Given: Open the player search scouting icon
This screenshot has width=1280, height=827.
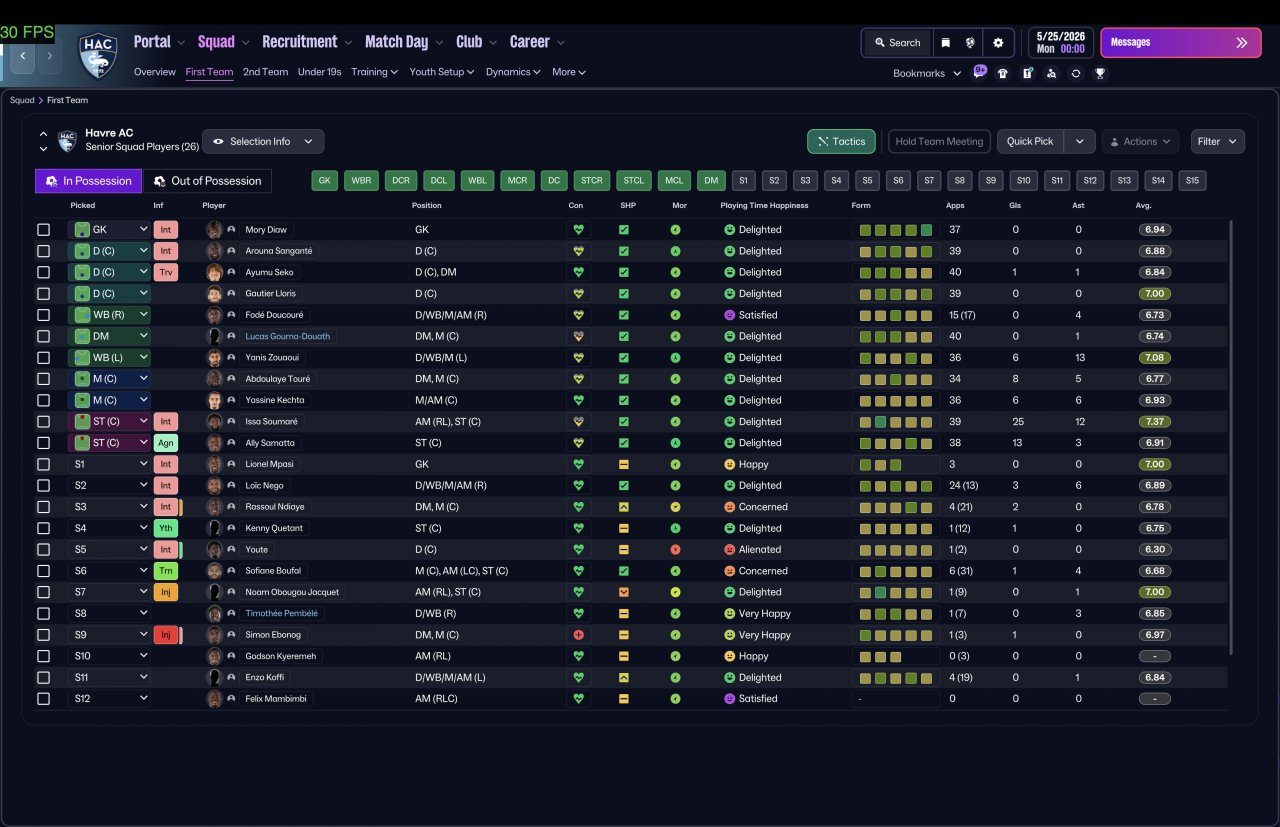Looking at the screenshot, I should tap(1051, 73).
